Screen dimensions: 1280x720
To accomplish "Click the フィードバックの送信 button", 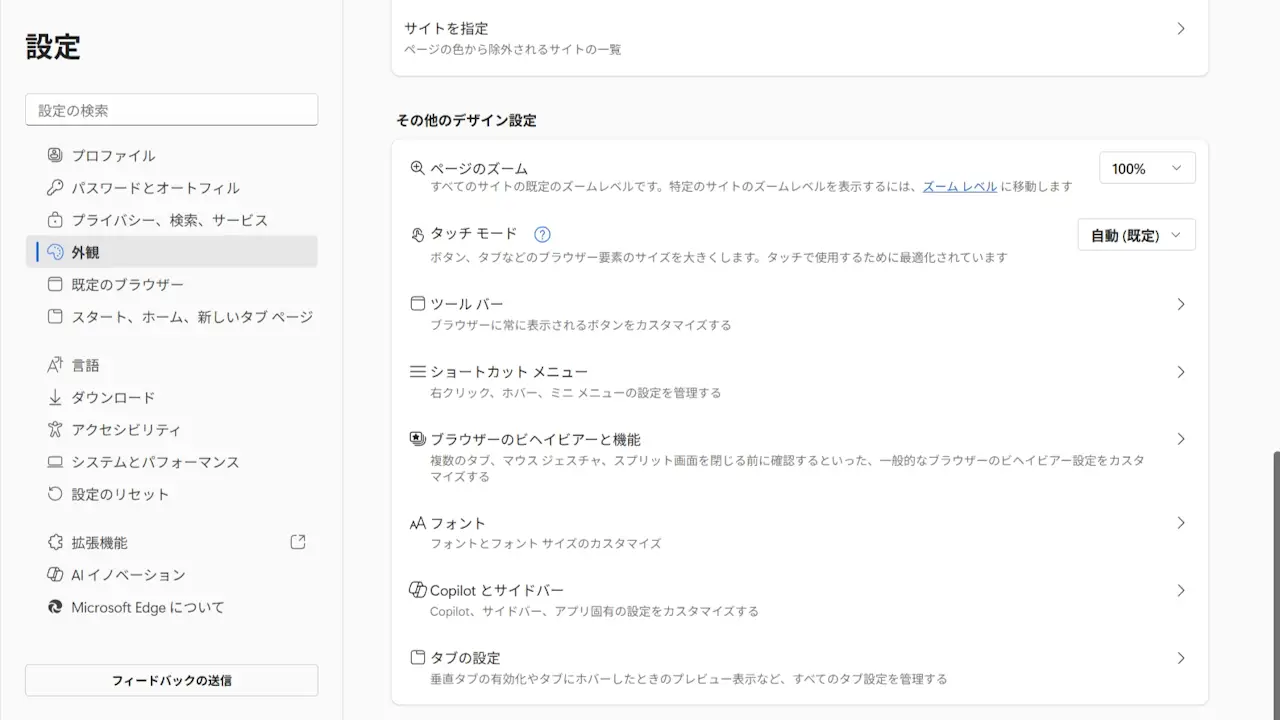I will click(171, 680).
